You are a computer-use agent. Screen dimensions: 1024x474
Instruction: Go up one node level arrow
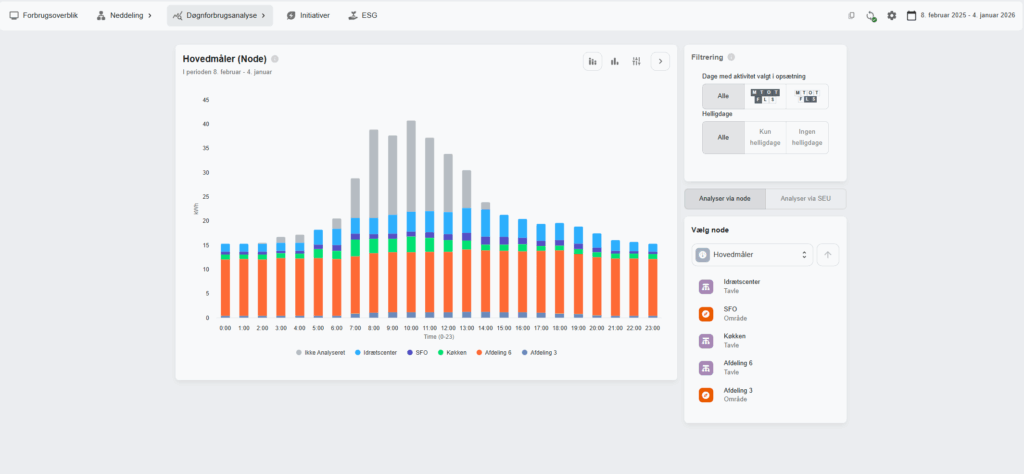828,255
